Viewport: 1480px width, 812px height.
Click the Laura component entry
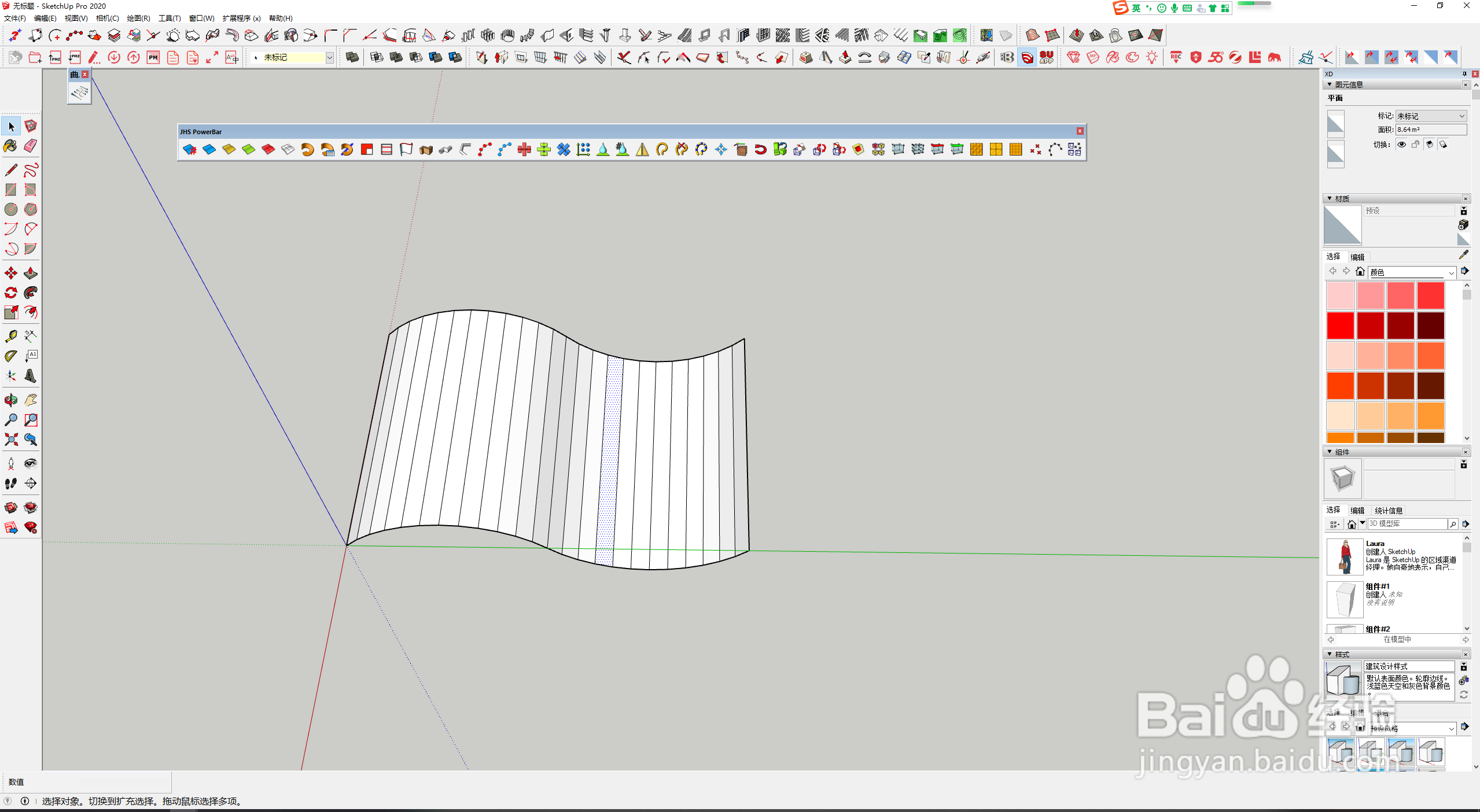coord(1394,556)
